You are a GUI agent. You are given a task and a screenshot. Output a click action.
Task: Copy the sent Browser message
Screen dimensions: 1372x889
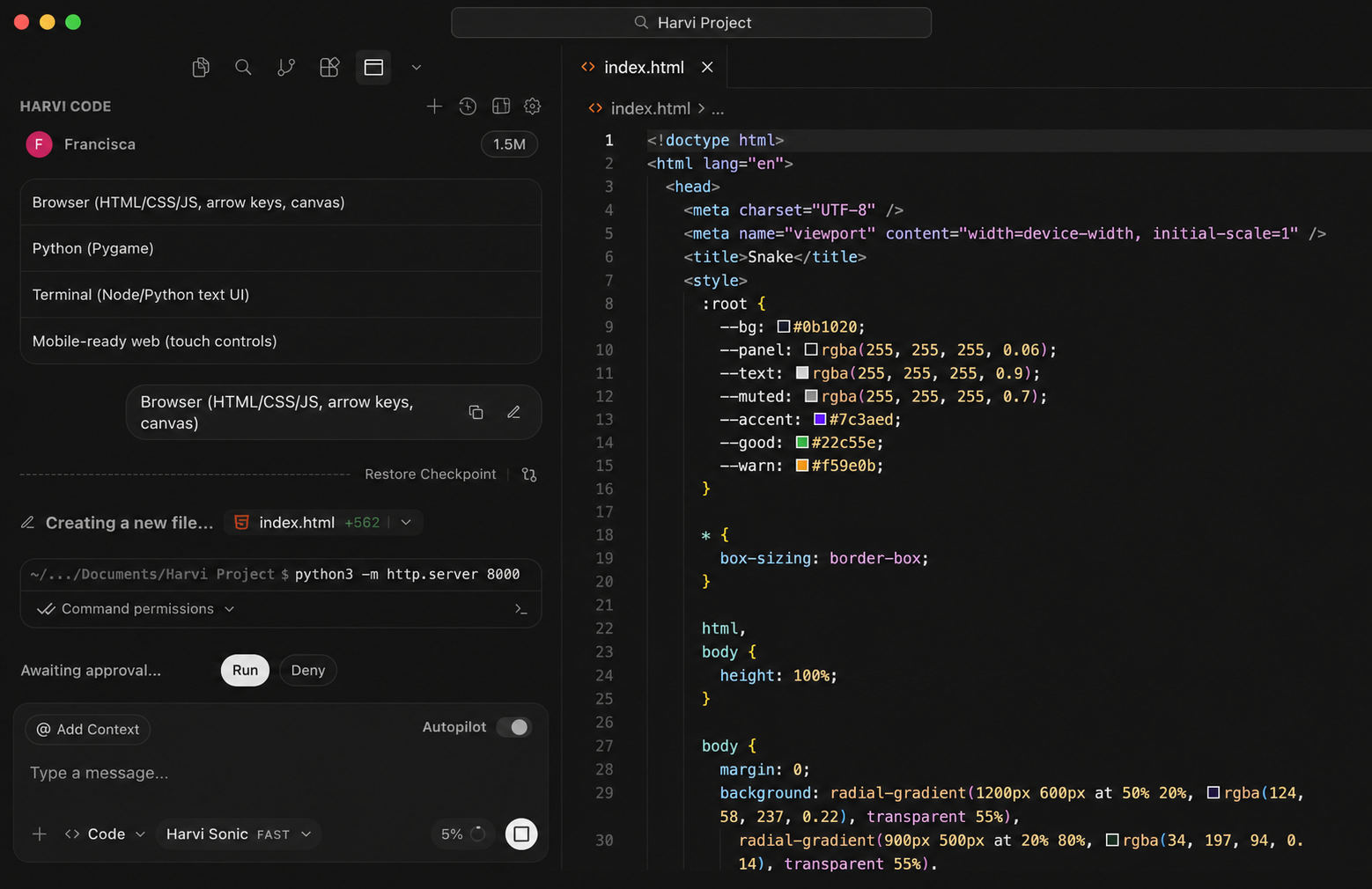click(476, 412)
